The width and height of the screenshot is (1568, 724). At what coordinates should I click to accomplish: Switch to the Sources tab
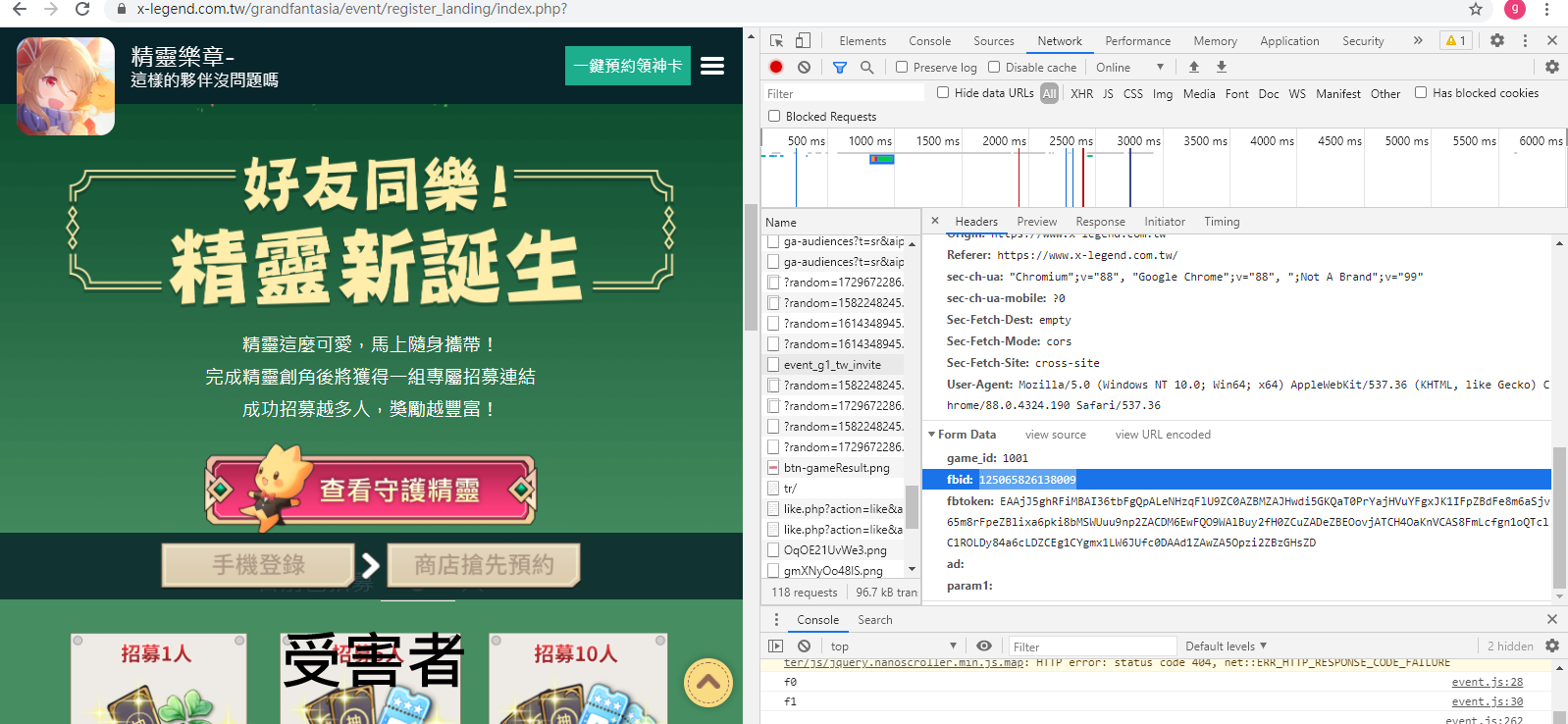994,40
